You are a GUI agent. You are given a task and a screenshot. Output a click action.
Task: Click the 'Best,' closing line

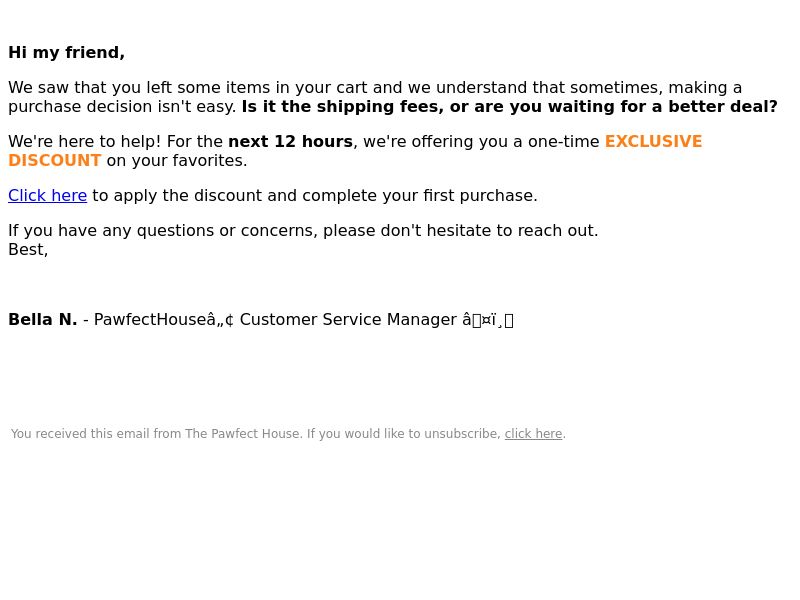(28, 249)
